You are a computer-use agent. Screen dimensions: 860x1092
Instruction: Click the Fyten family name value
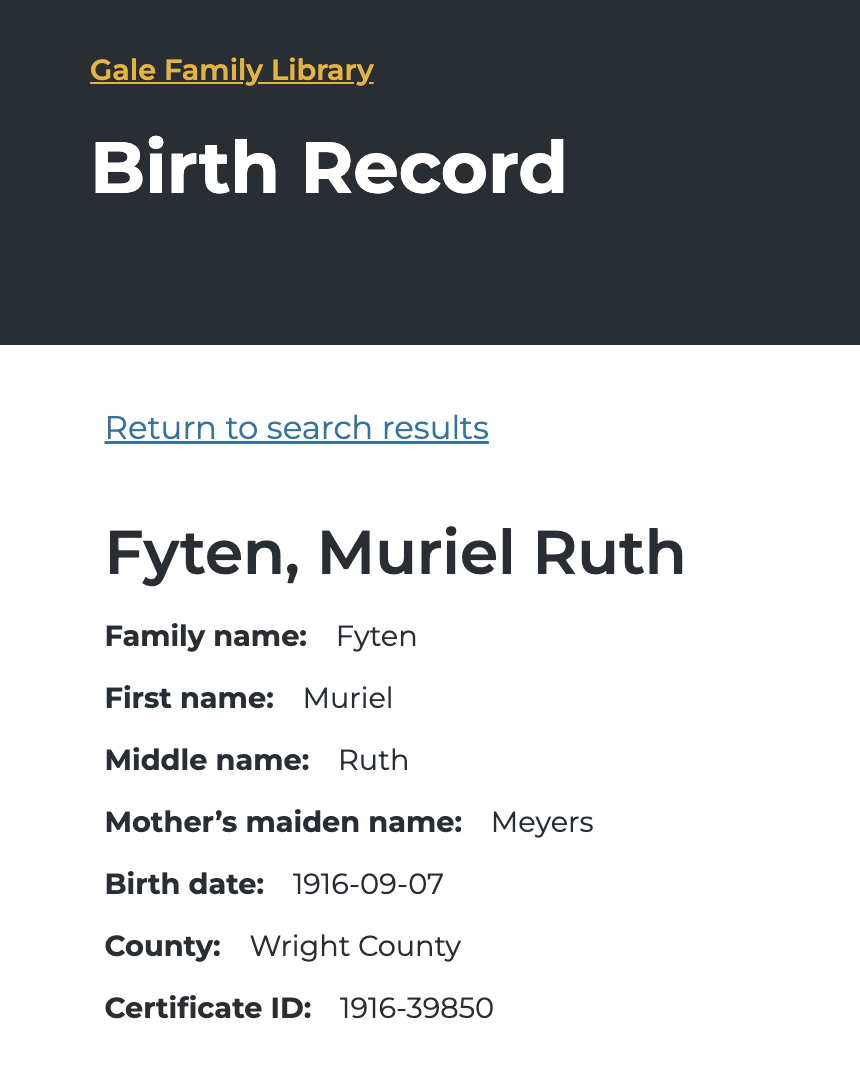click(x=376, y=636)
